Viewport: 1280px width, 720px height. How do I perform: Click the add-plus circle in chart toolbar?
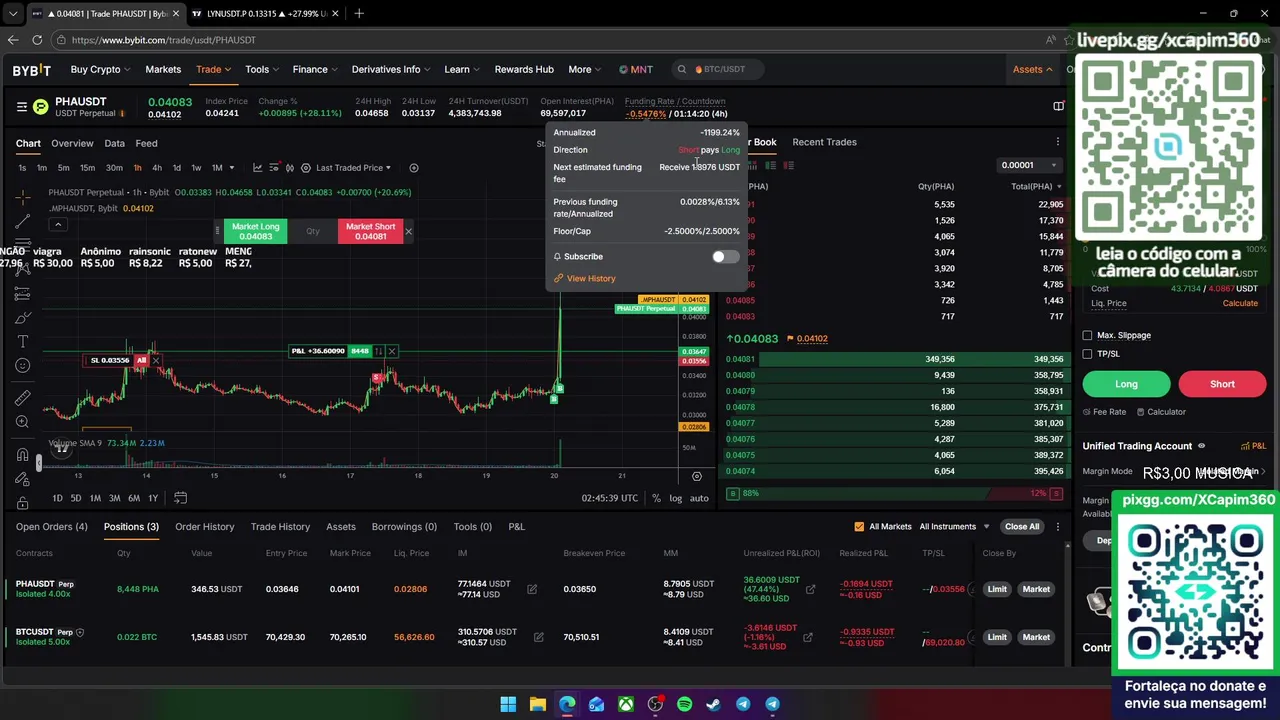pyautogui.click(x=414, y=168)
